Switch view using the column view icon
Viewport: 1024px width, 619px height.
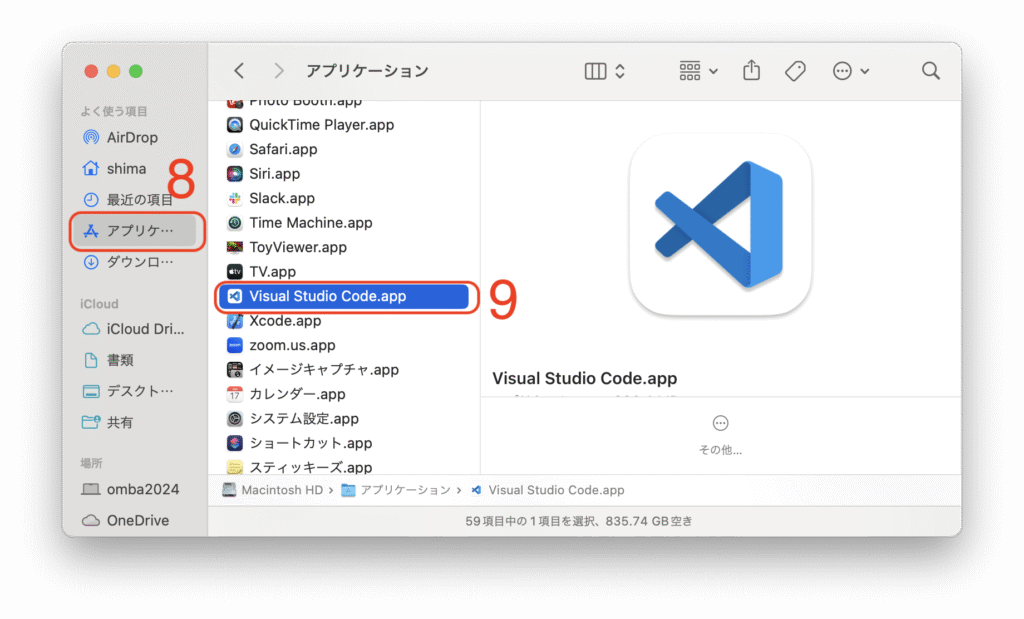click(595, 71)
